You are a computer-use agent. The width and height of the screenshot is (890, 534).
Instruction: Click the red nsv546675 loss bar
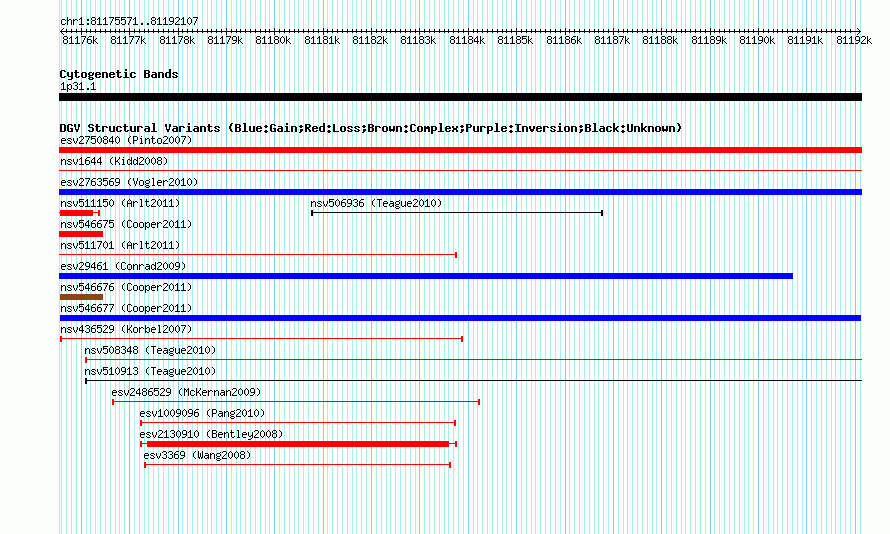(81, 234)
